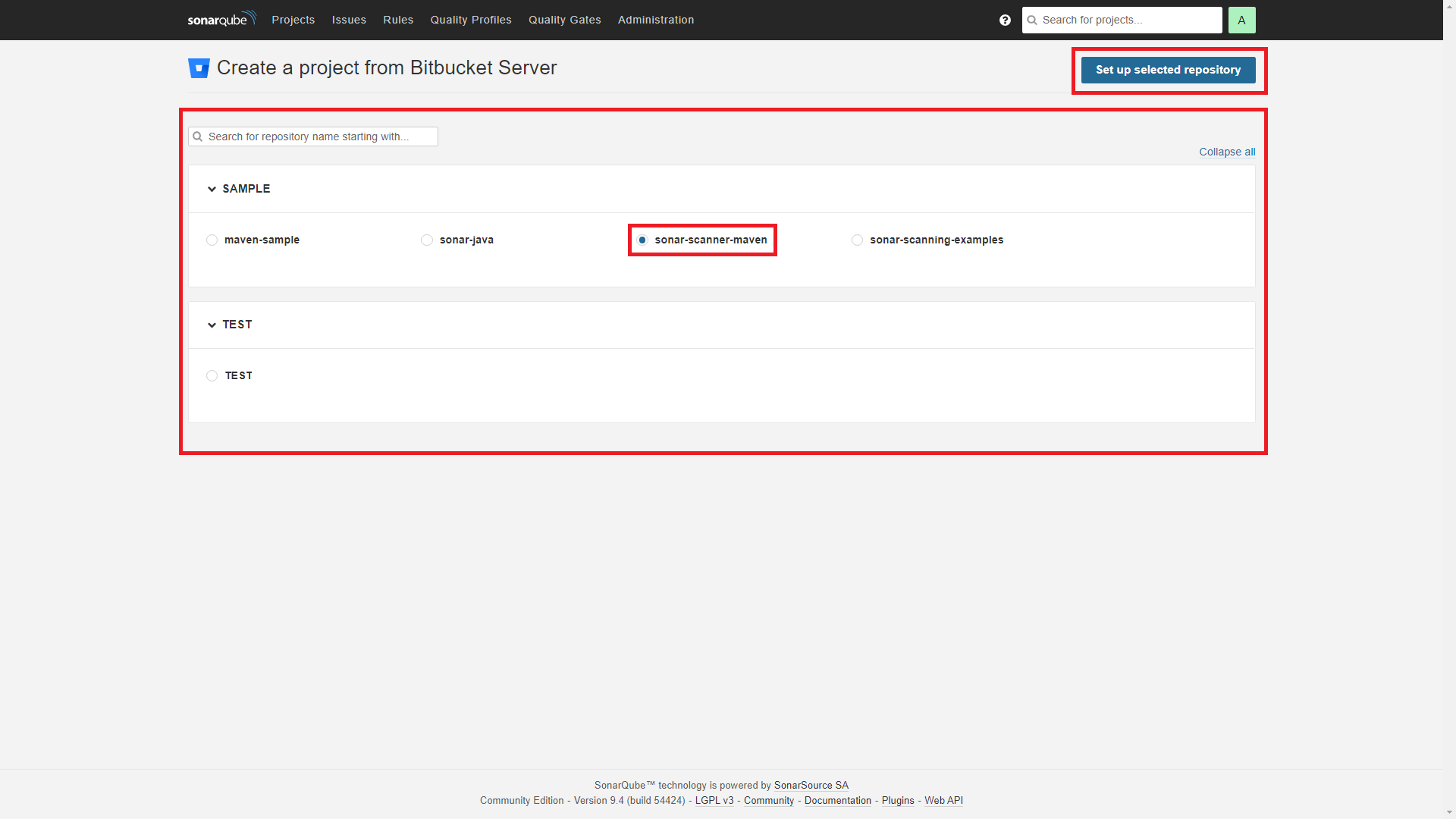Open the help question mark icon

point(1005,20)
